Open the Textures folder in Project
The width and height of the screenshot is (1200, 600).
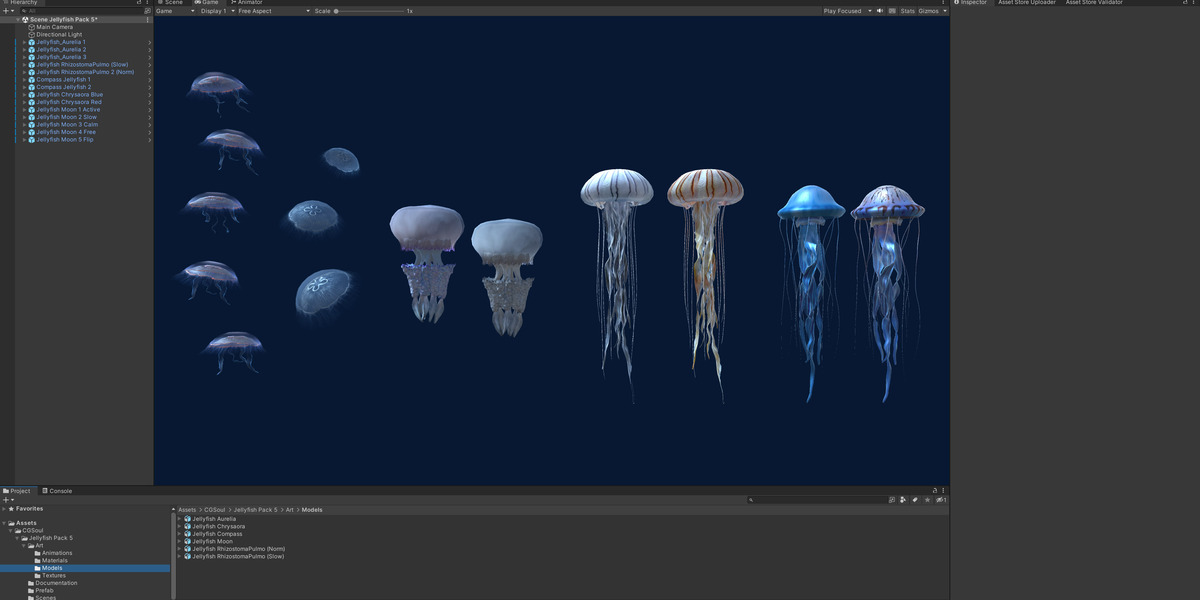coord(54,575)
